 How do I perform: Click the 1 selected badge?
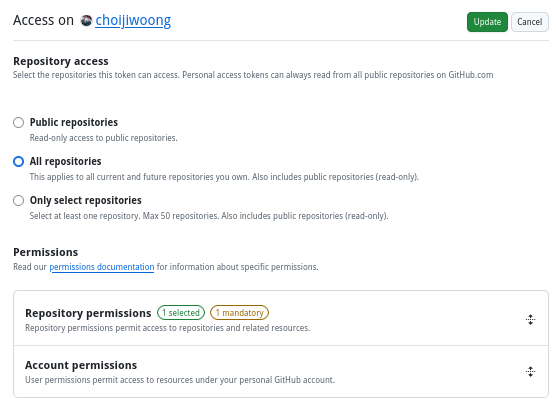(x=181, y=312)
